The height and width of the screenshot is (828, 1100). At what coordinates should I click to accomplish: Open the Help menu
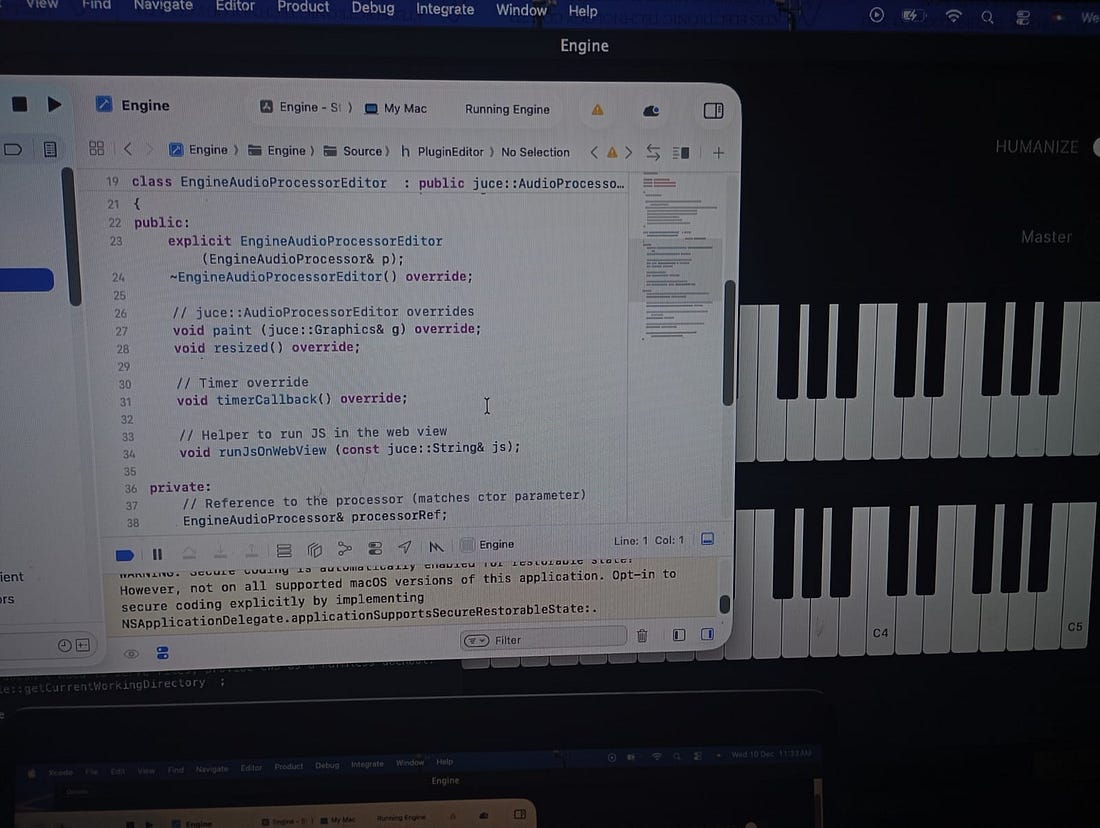(583, 11)
